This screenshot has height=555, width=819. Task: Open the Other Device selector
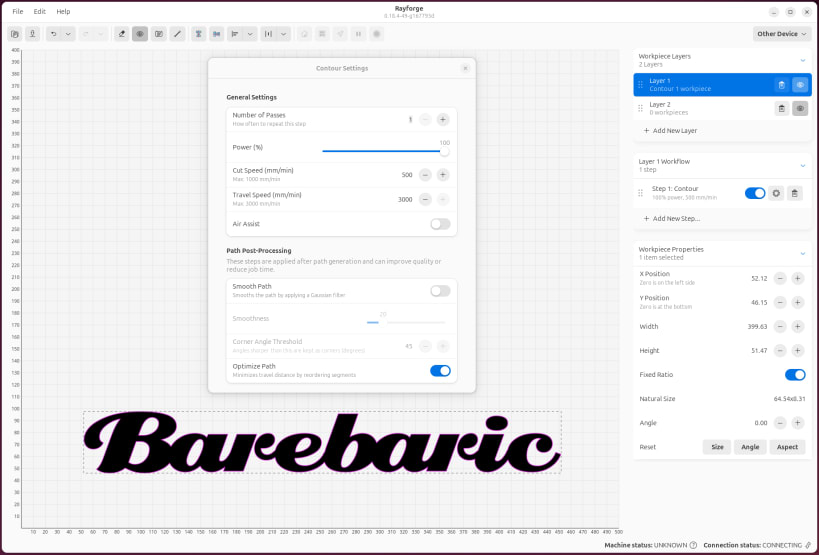pos(782,34)
